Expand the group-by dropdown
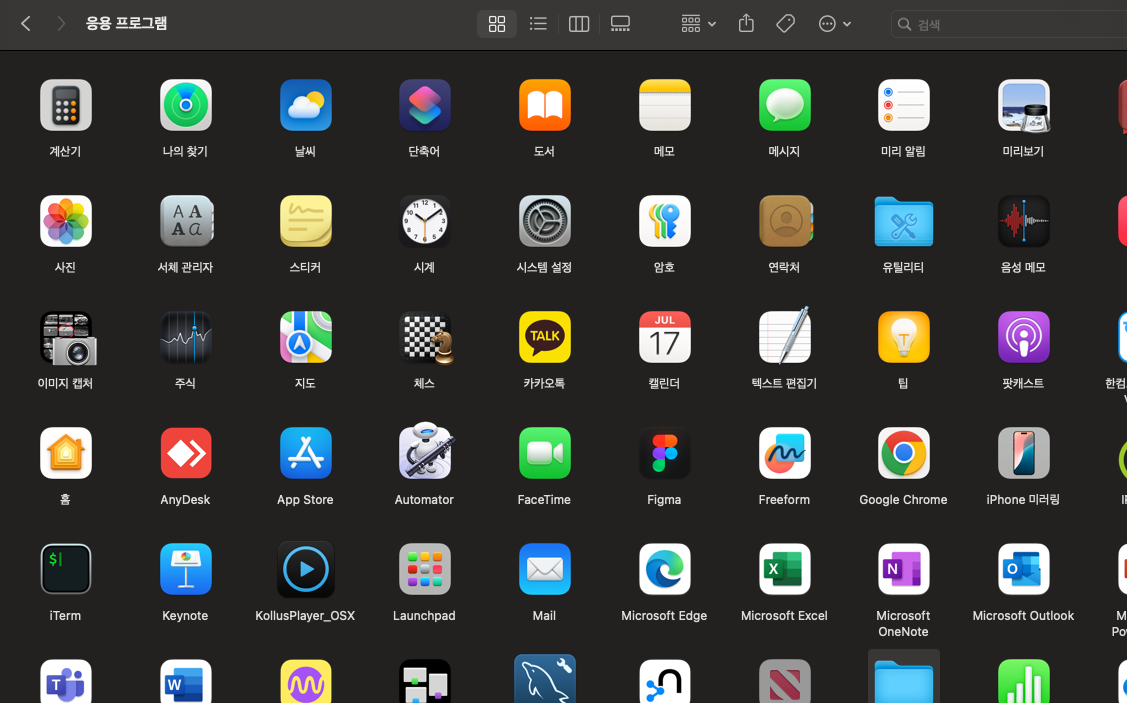Image resolution: width=1127 pixels, height=703 pixels. tap(699, 24)
